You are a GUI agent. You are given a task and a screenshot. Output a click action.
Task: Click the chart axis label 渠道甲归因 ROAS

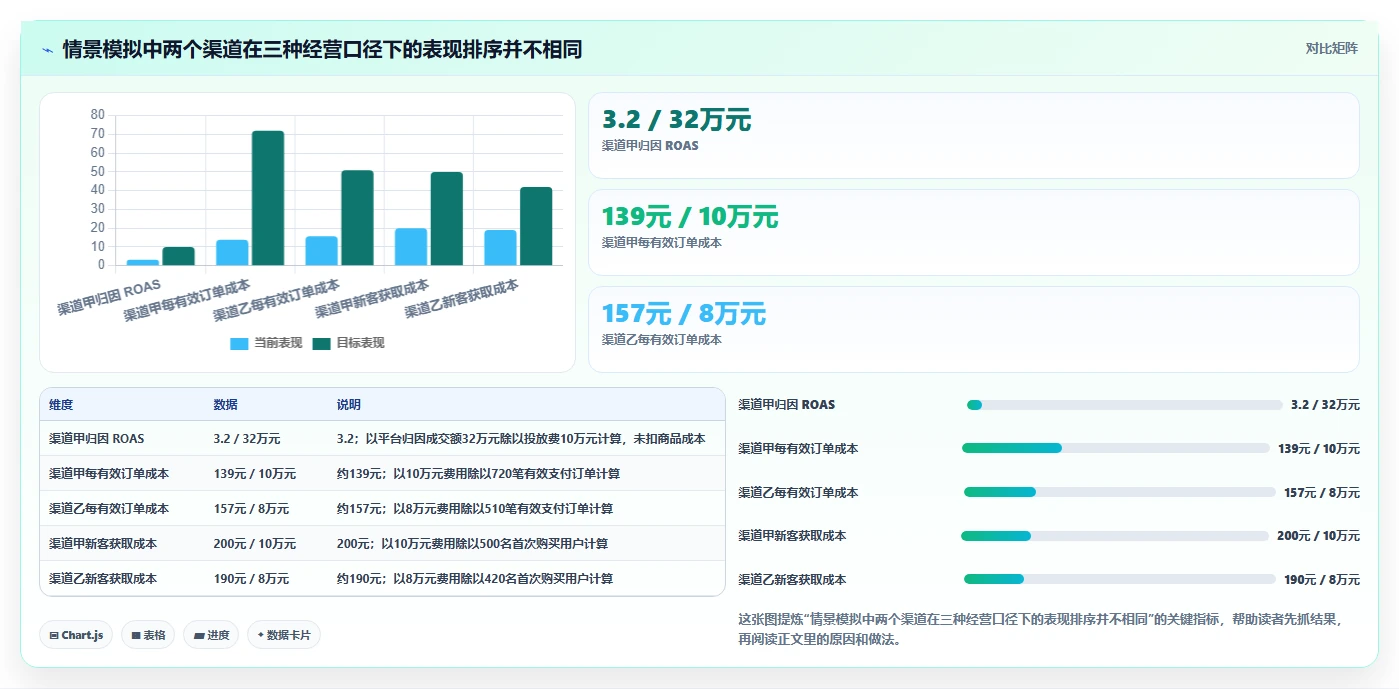109,298
